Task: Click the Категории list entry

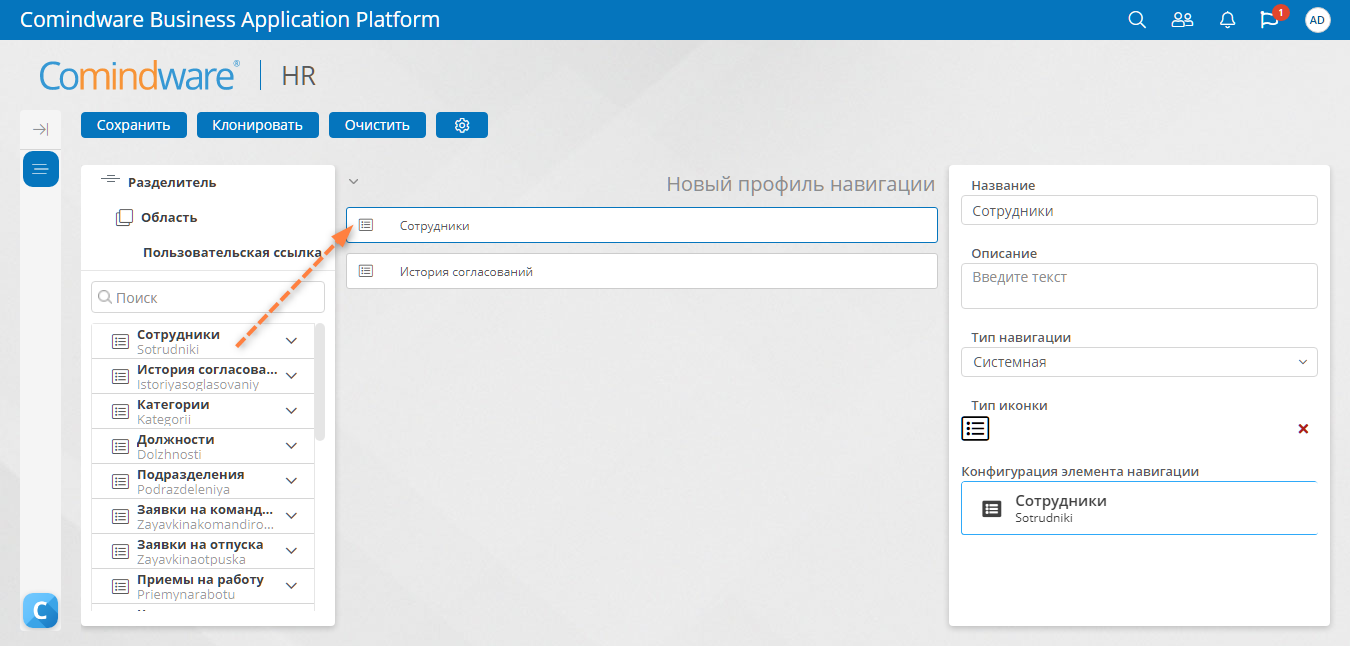Action: tap(203, 411)
